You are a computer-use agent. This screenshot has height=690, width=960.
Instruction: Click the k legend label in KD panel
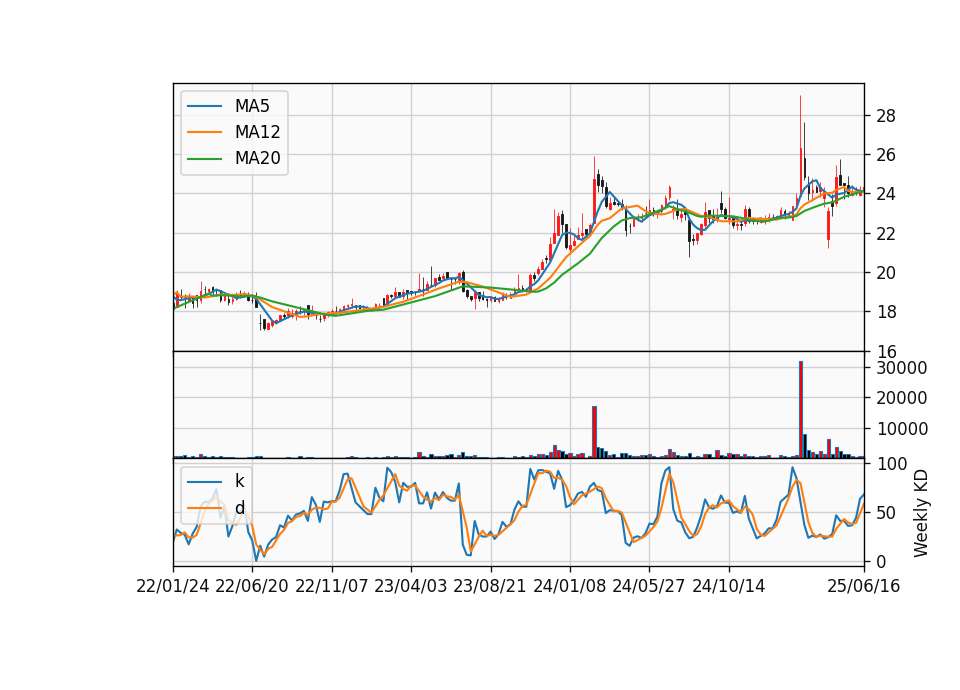pos(239,481)
